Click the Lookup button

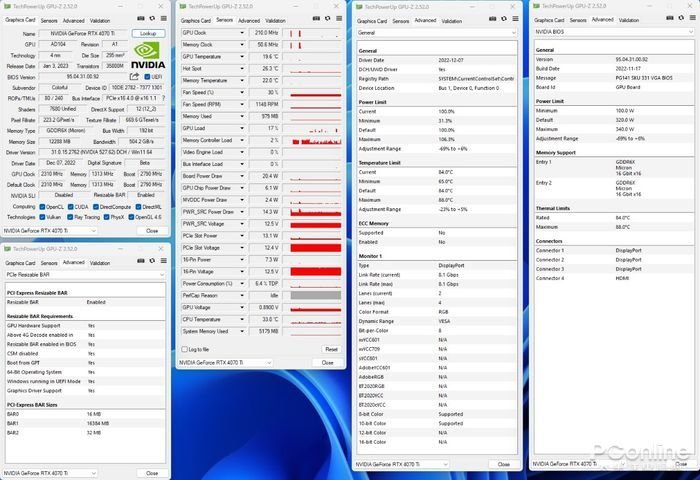tap(148, 33)
